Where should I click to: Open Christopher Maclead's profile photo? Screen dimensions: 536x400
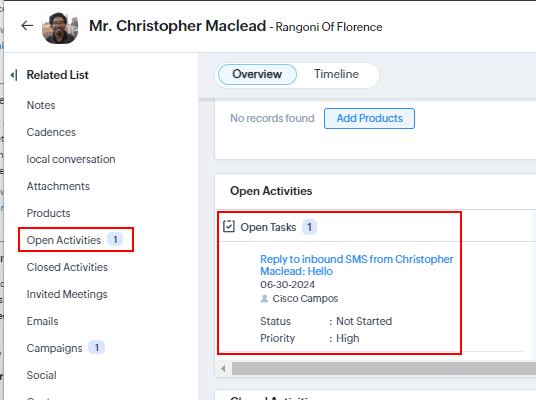point(60,26)
